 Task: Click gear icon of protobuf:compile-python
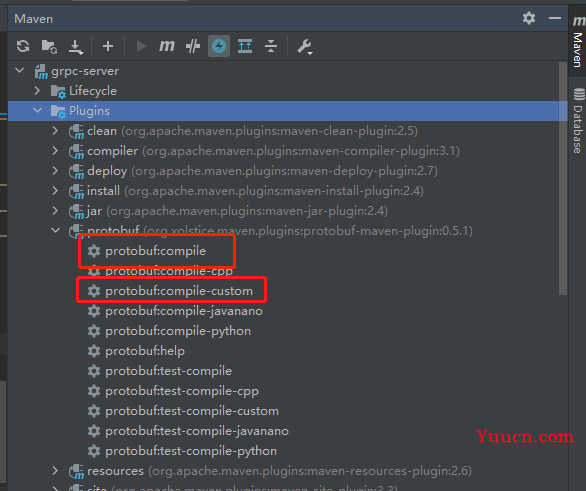pos(94,331)
